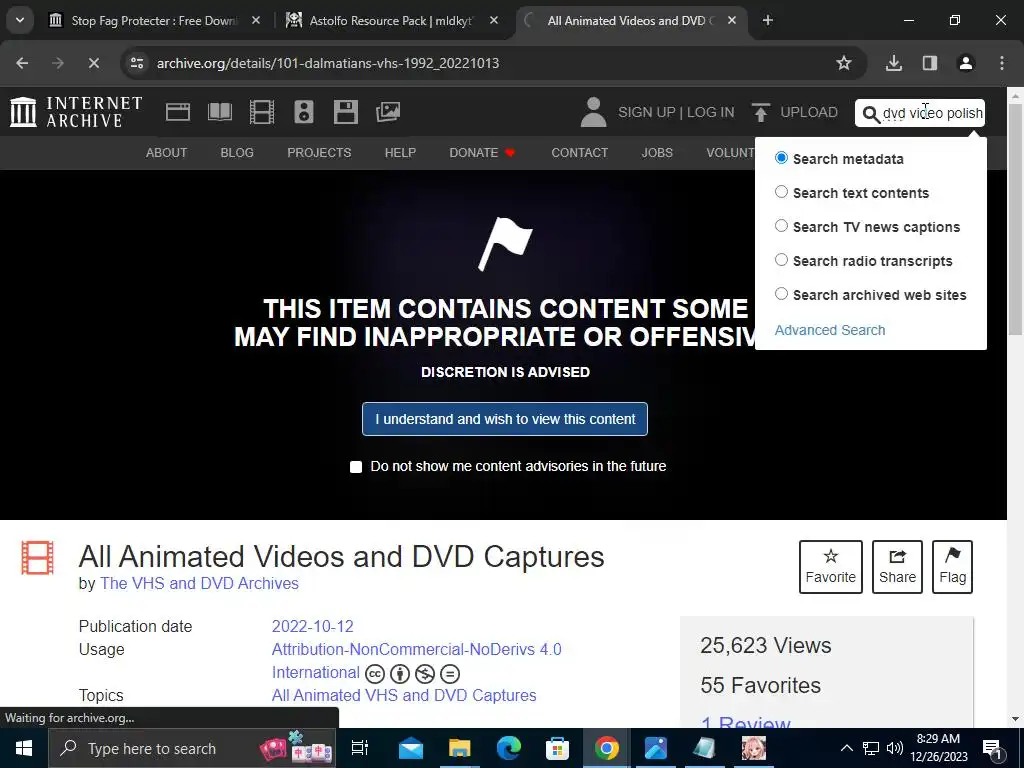The height and width of the screenshot is (768, 1024).
Task: Click the LOG IN link
Action: (711, 112)
